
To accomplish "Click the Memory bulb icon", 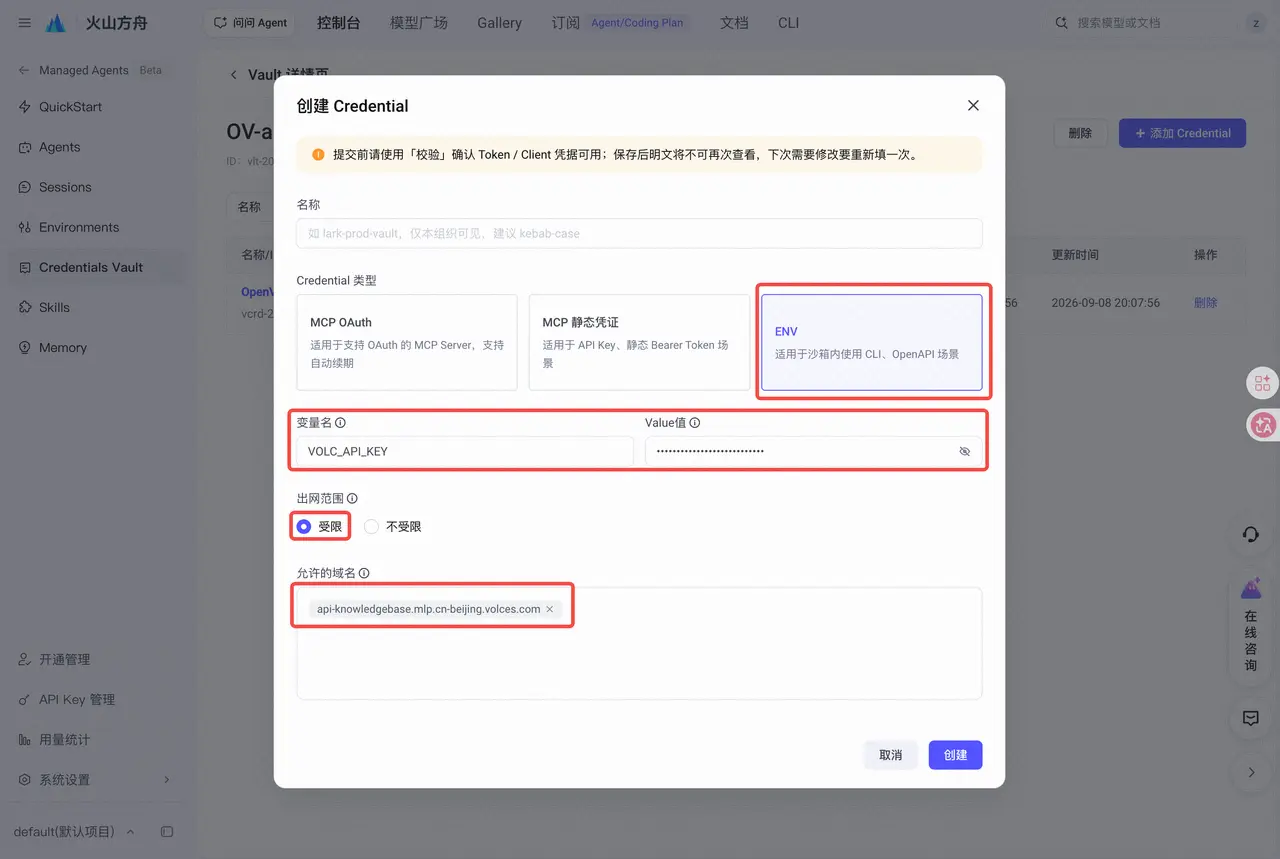I will (x=25, y=347).
